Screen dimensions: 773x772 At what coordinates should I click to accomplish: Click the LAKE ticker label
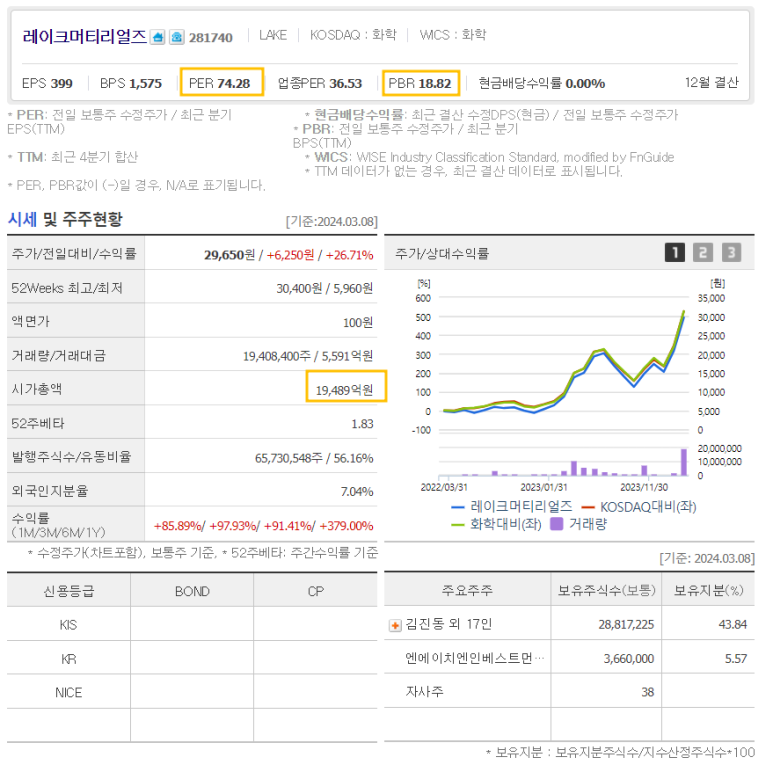click(273, 35)
